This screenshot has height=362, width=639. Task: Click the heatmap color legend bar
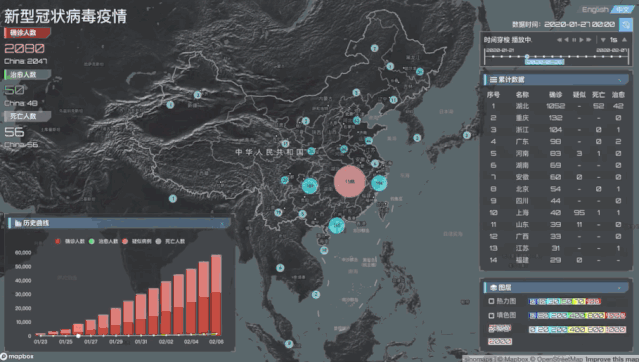tap(564, 302)
